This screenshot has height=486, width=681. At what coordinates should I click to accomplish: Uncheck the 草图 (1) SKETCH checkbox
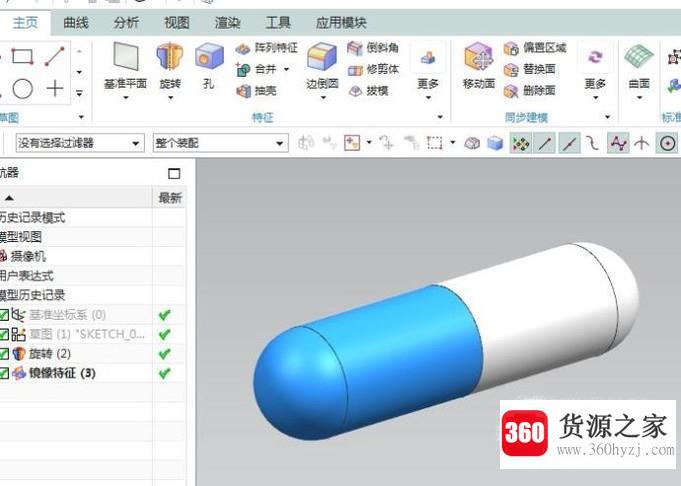tap(4, 334)
